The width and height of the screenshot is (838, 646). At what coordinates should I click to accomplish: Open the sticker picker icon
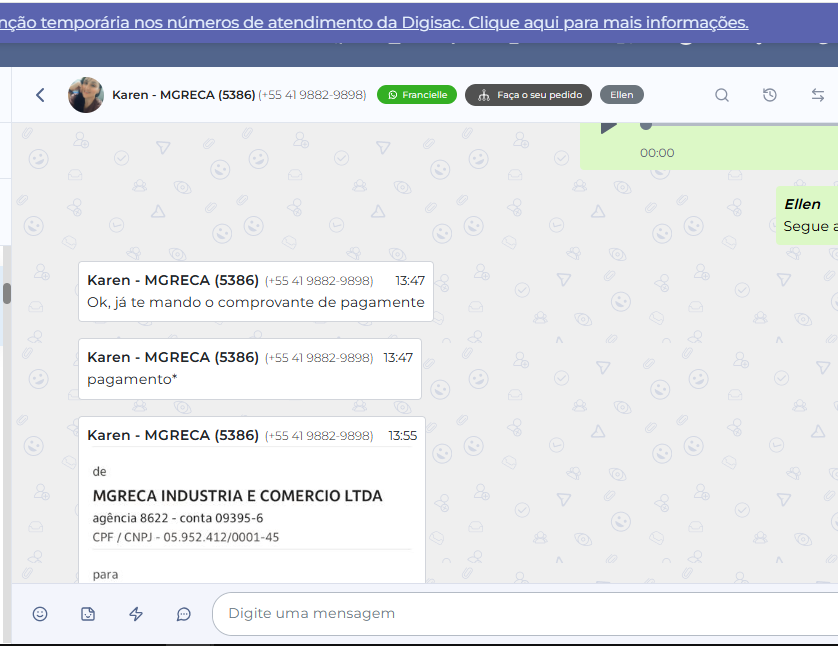(x=88, y=614)
